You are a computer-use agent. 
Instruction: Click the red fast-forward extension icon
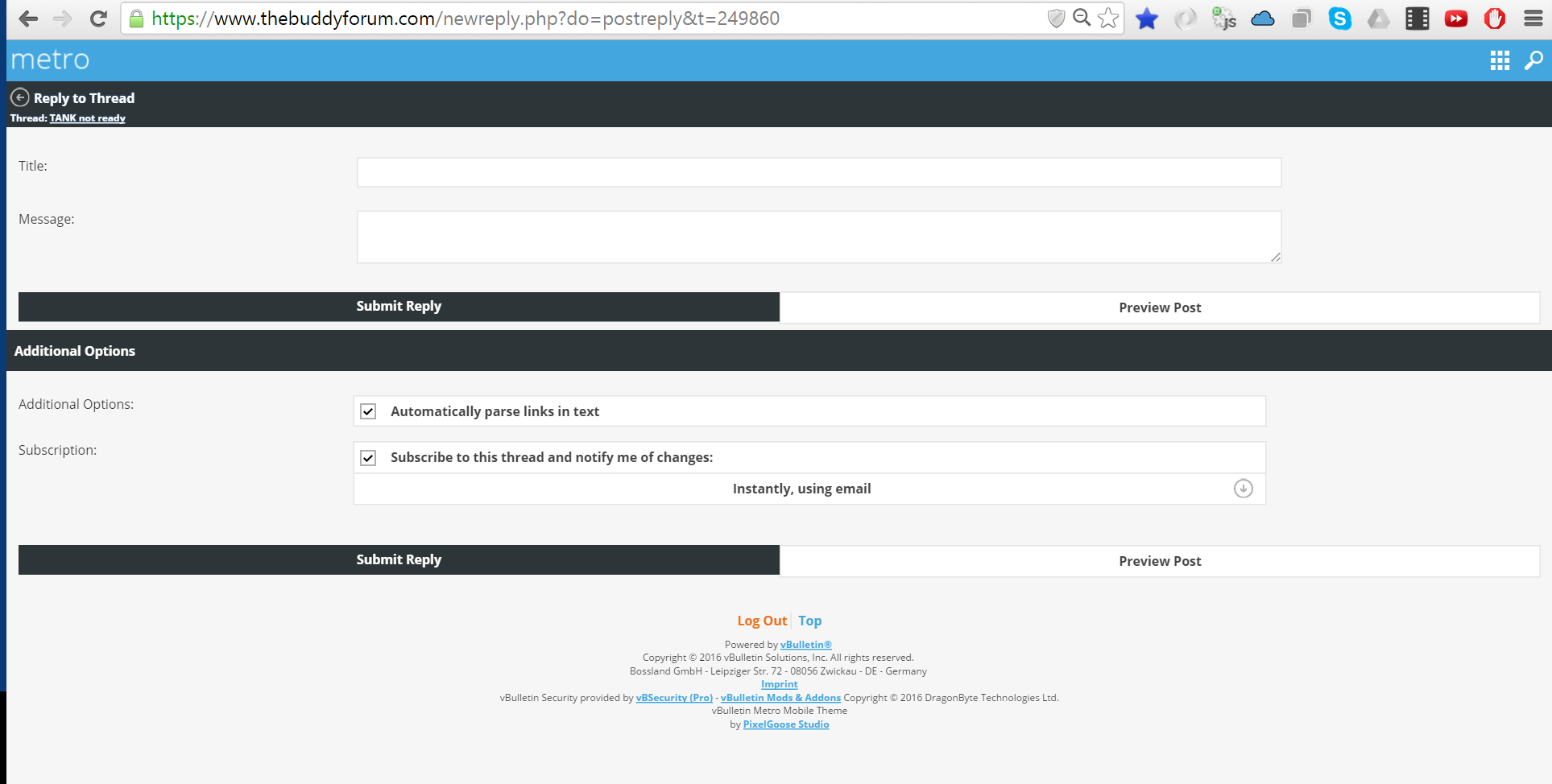coord(1456,19)
